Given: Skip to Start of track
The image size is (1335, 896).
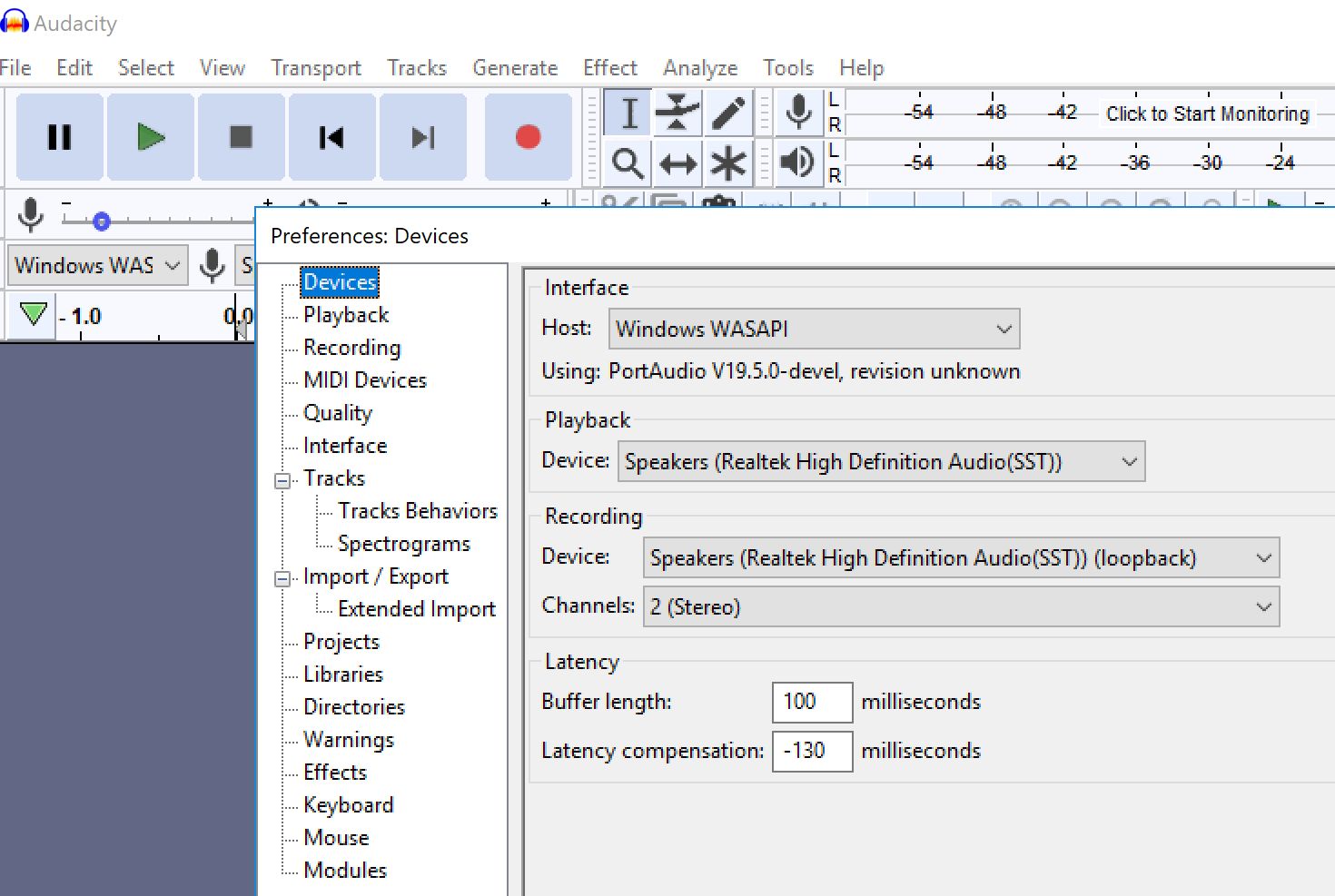Looking at the screenshot, I should click(331, 137).
